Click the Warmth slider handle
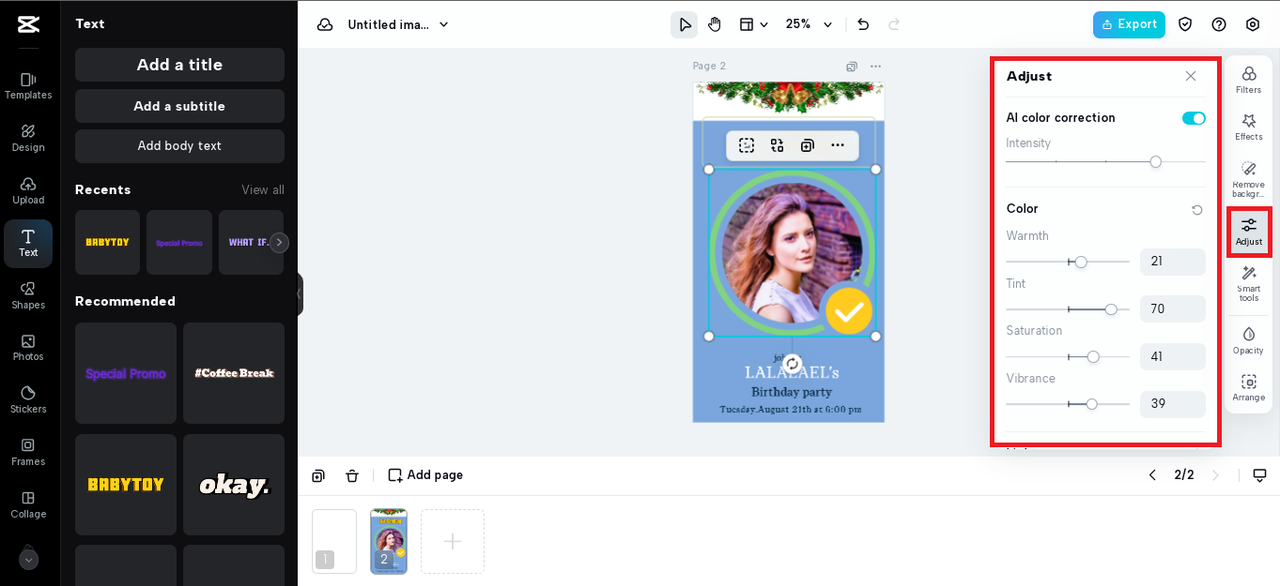The image size is (1280, 586). [1081, 262]
